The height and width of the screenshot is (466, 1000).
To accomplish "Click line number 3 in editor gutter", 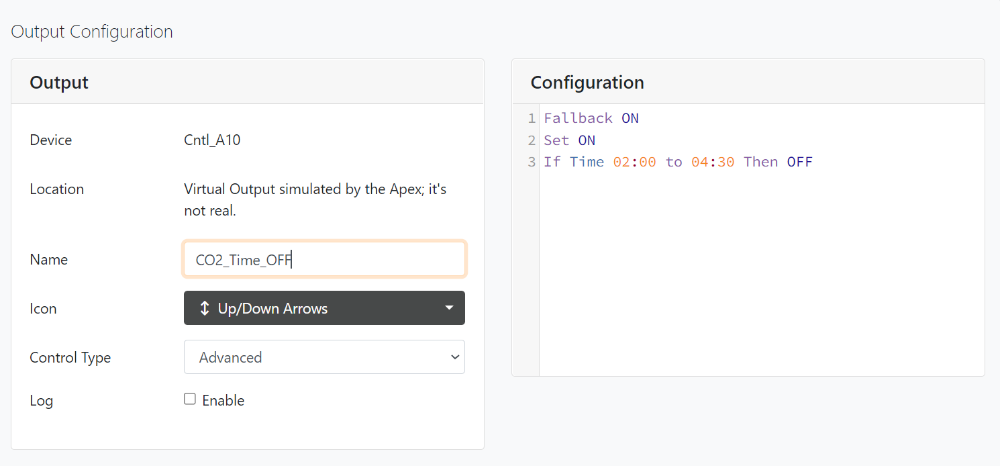I will (532, 161).
